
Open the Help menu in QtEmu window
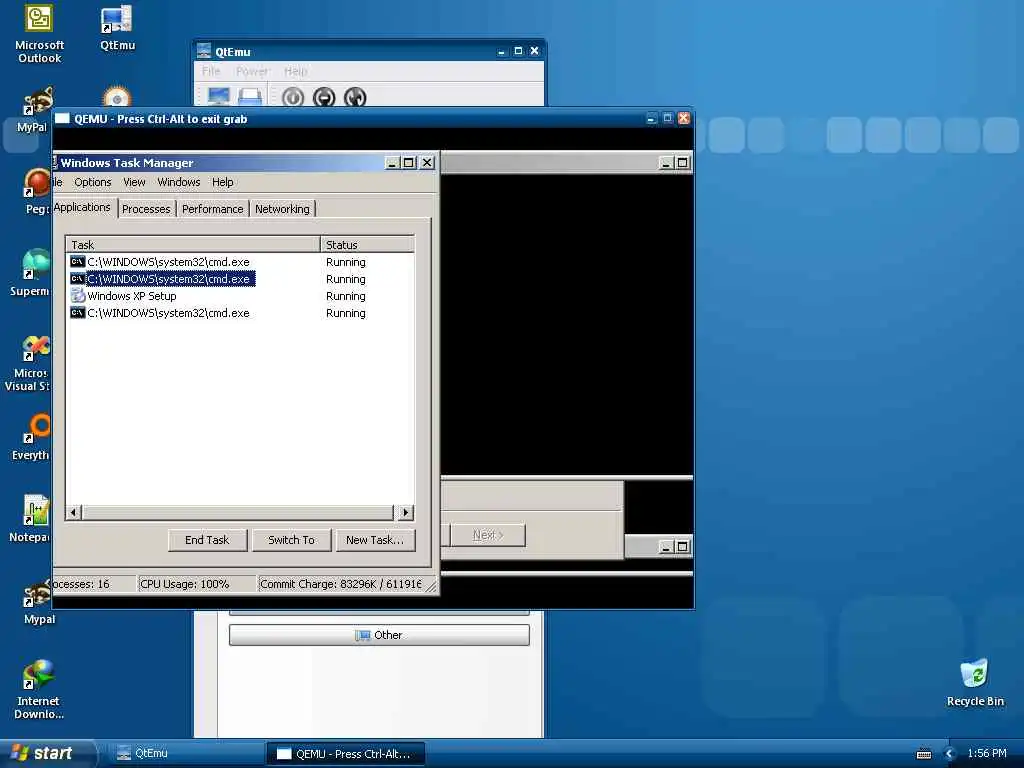click(295, 71)
